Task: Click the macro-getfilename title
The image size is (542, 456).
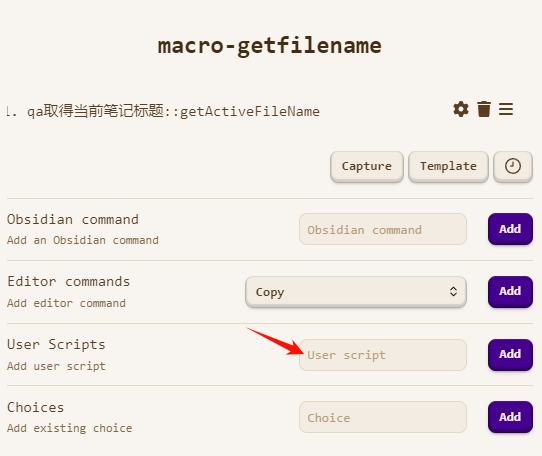Action: click(270, 46)
